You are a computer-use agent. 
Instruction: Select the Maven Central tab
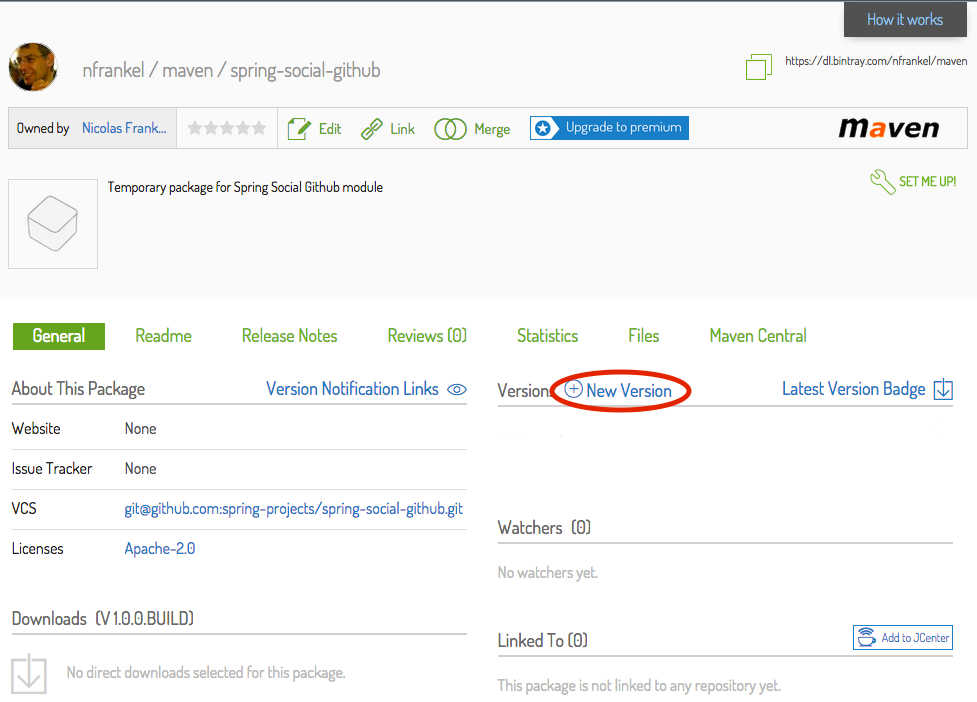757,336
